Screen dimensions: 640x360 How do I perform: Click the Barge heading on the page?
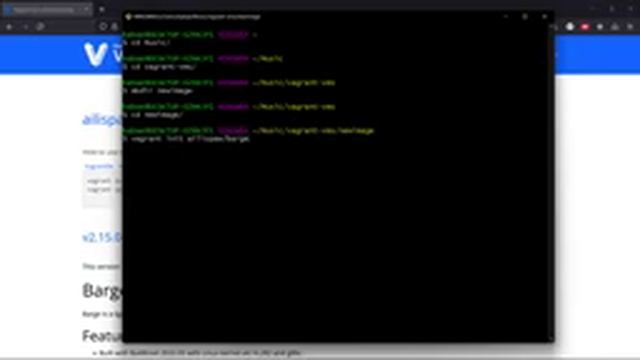(102, 291)
